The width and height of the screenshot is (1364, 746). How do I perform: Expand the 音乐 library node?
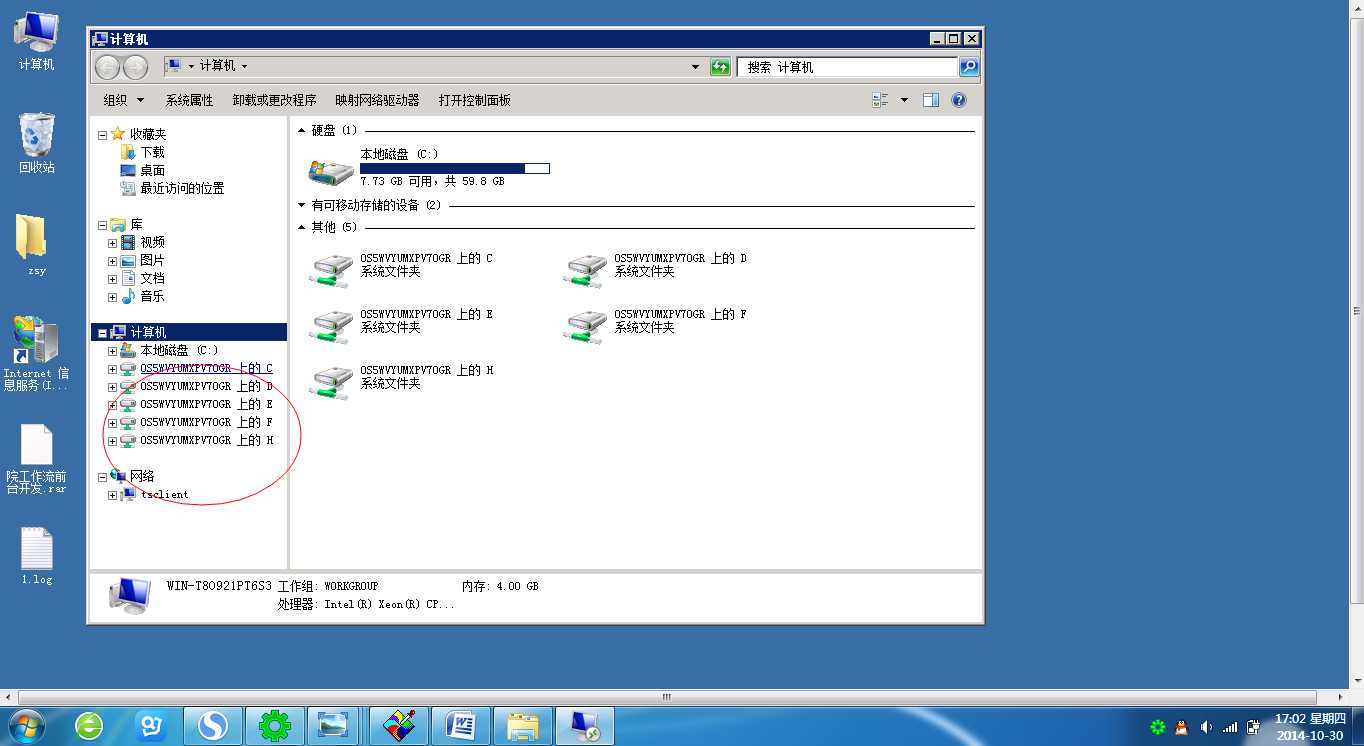point(113,297)
